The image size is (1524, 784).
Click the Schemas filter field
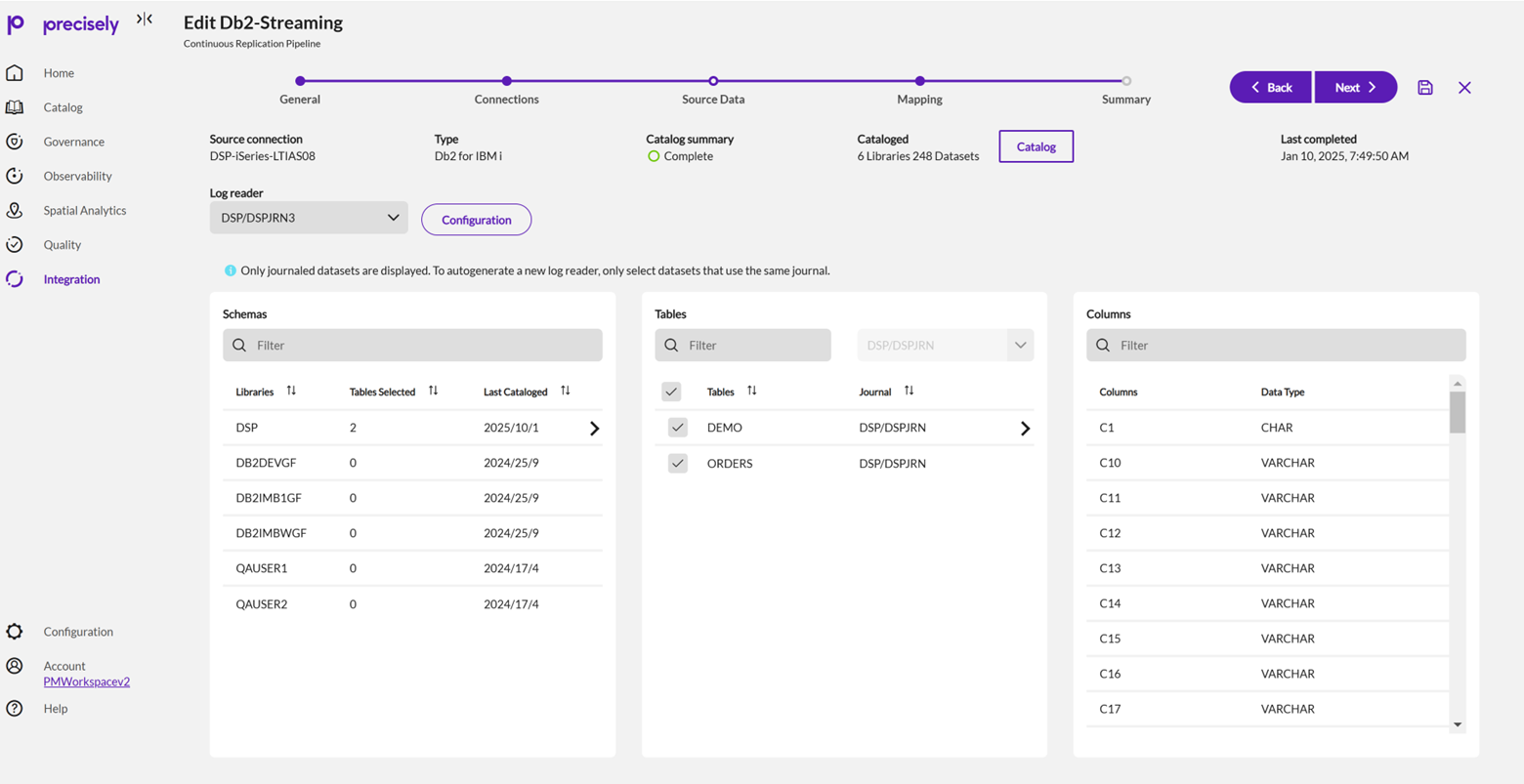click(x=412, y=346)
